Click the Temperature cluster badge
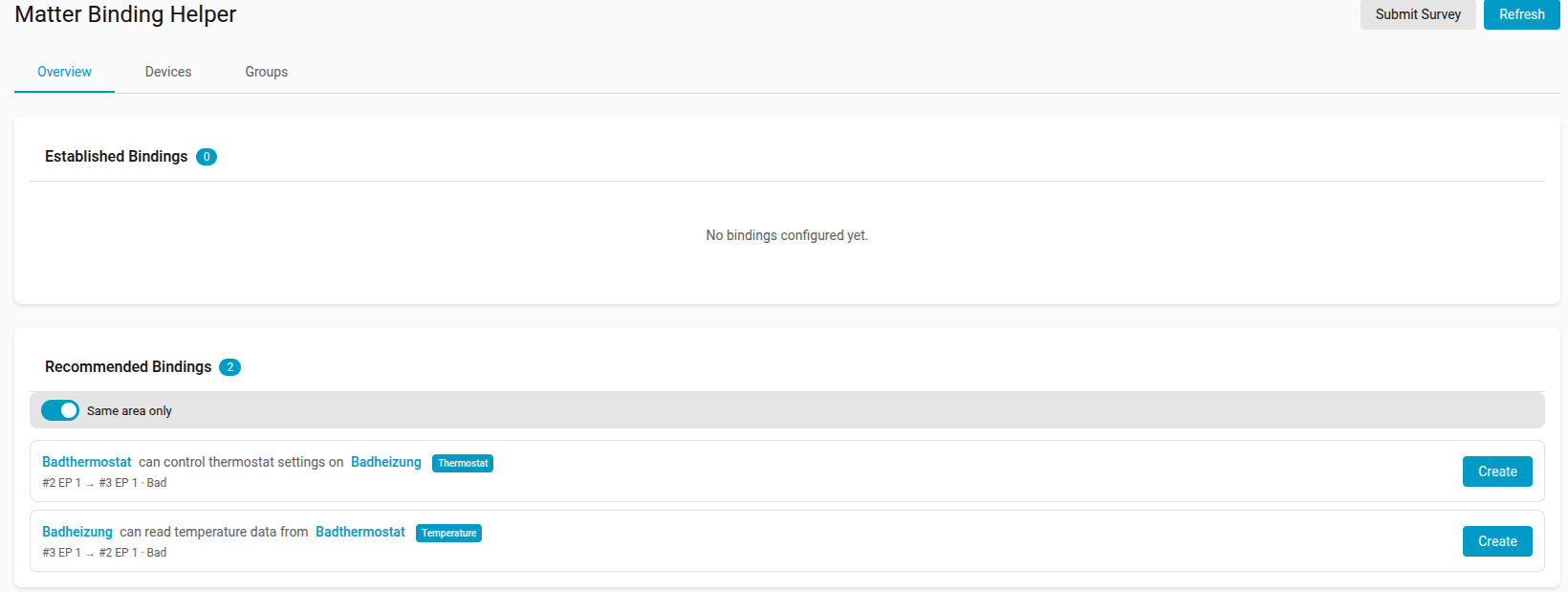This screenshot has width=1568, height=592. coord(448,533)
